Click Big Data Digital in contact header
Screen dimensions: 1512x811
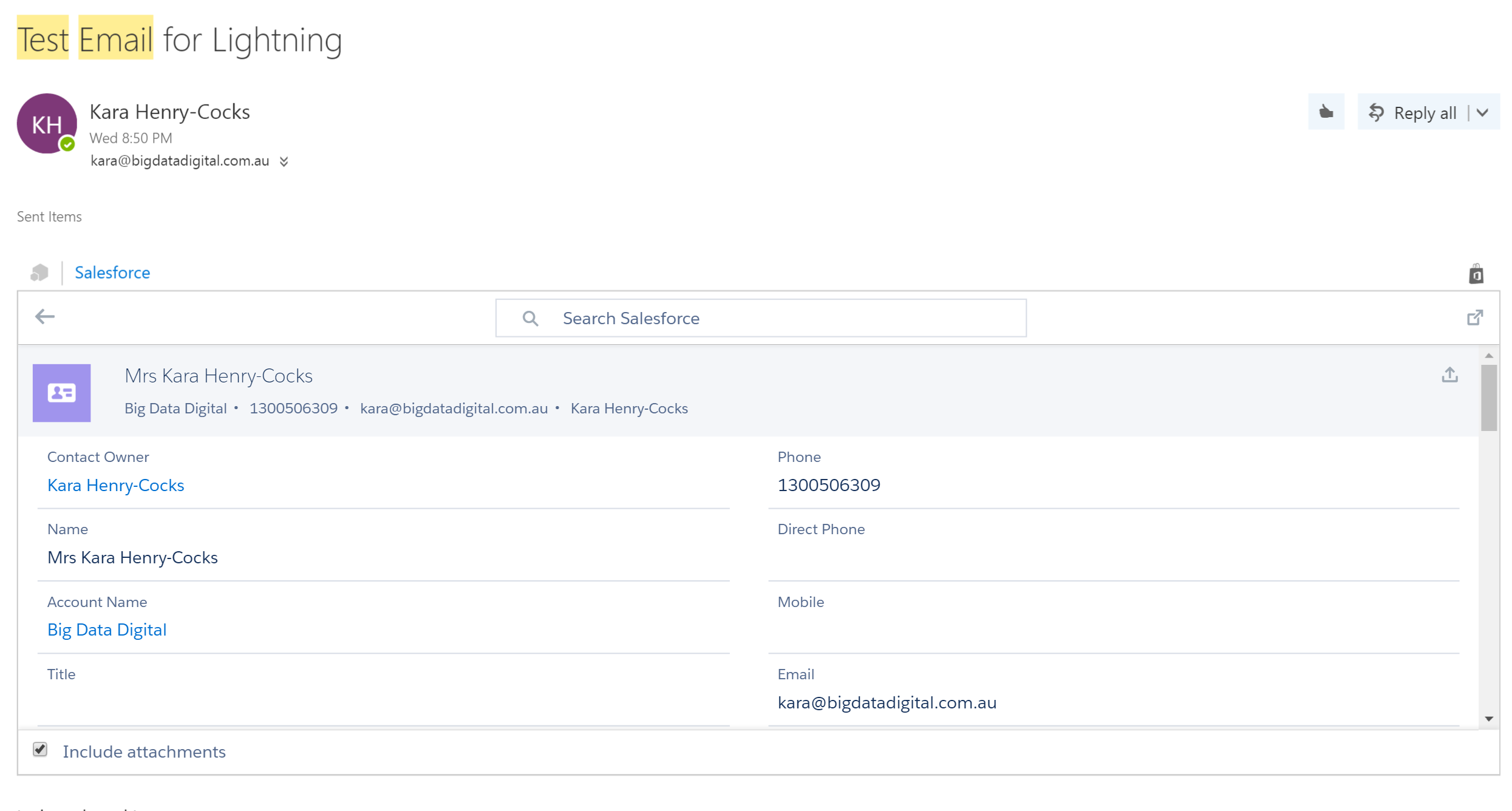point(175,409)
